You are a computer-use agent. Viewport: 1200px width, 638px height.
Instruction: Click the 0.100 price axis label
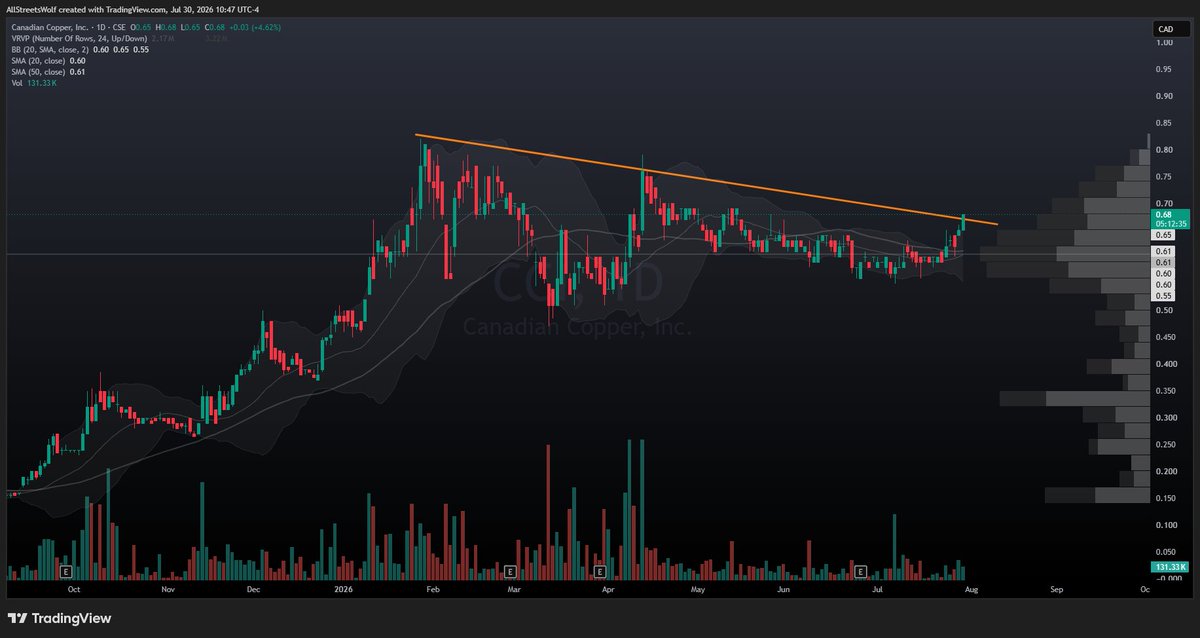(1165, 525)
